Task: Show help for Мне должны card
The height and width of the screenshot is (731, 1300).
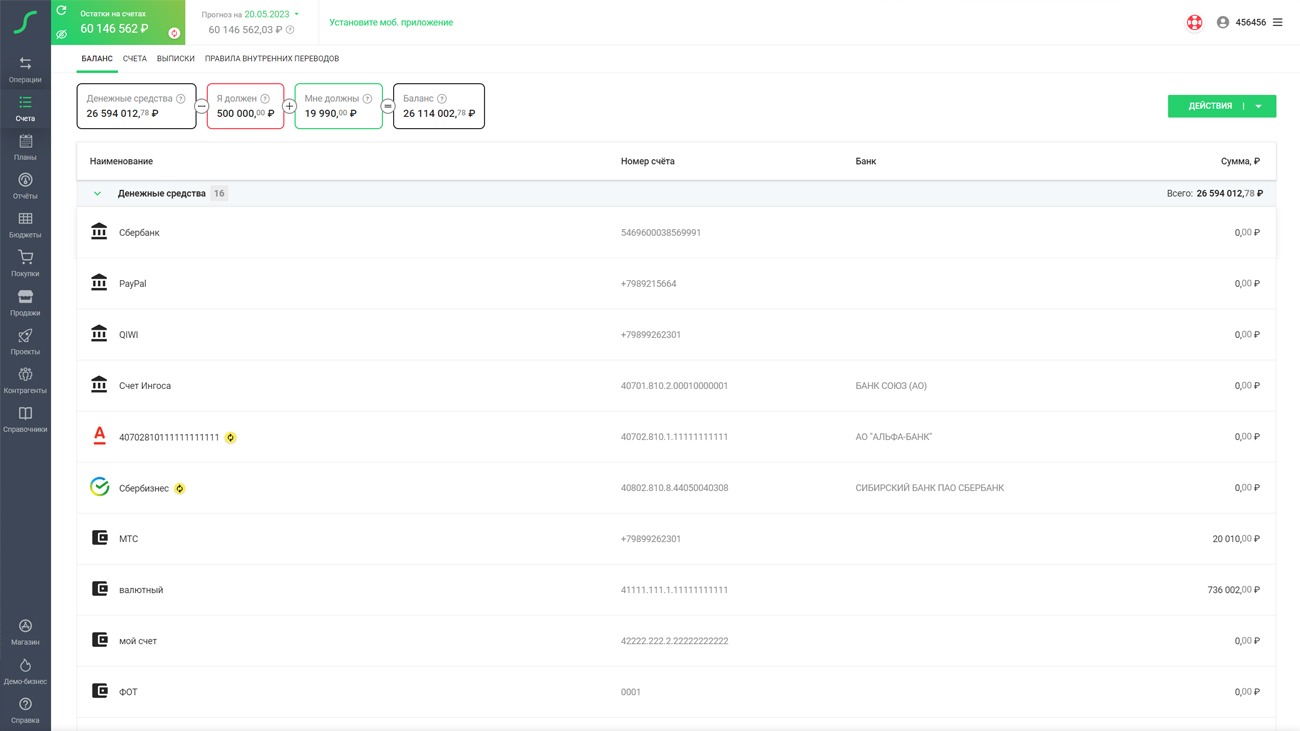Action: pyautogui.click(x=367, y=99)
